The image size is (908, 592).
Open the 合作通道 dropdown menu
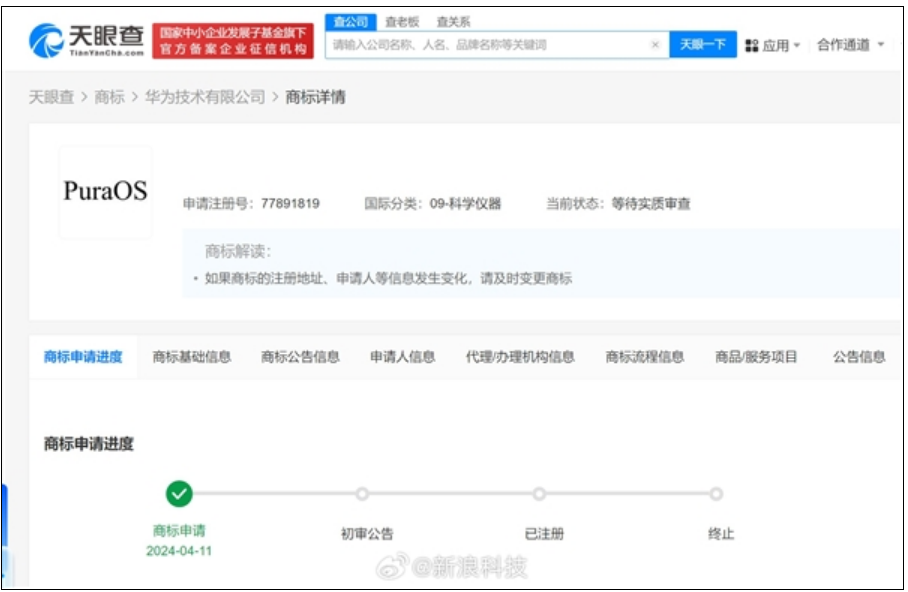coord(850,45)
